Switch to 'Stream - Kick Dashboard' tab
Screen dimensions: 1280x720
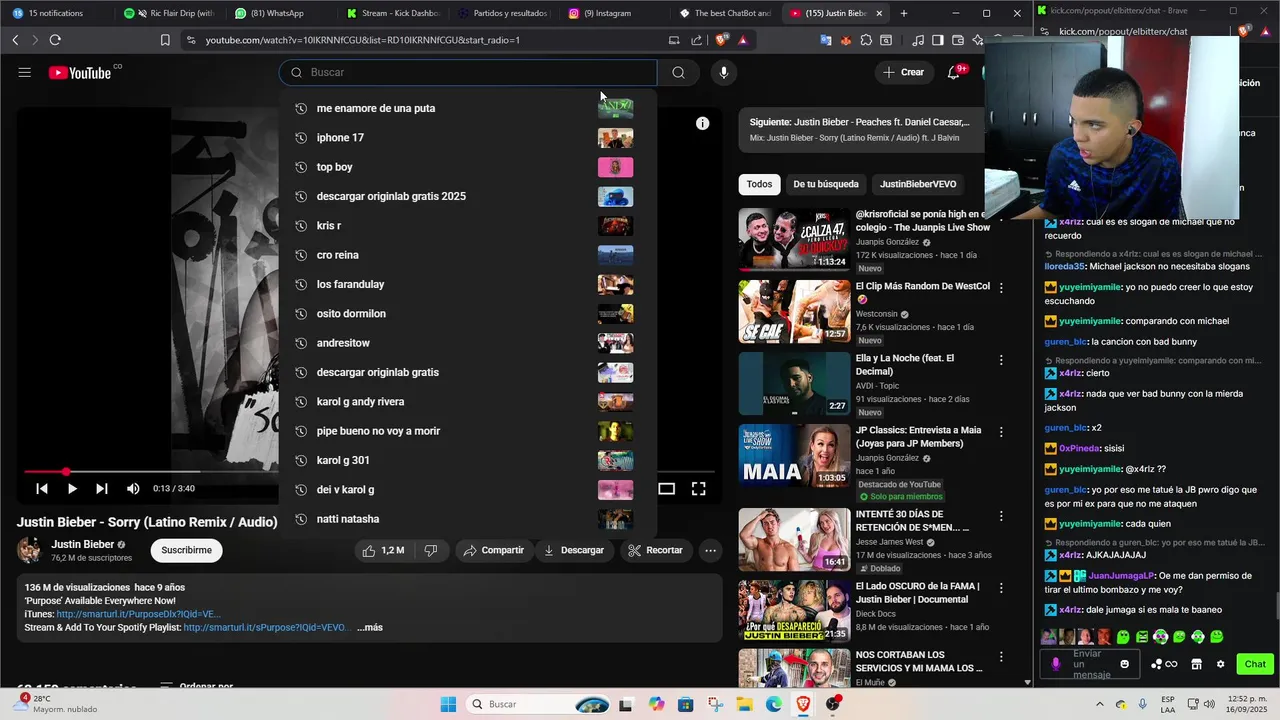pyautogui.click(x=391, y=13)
